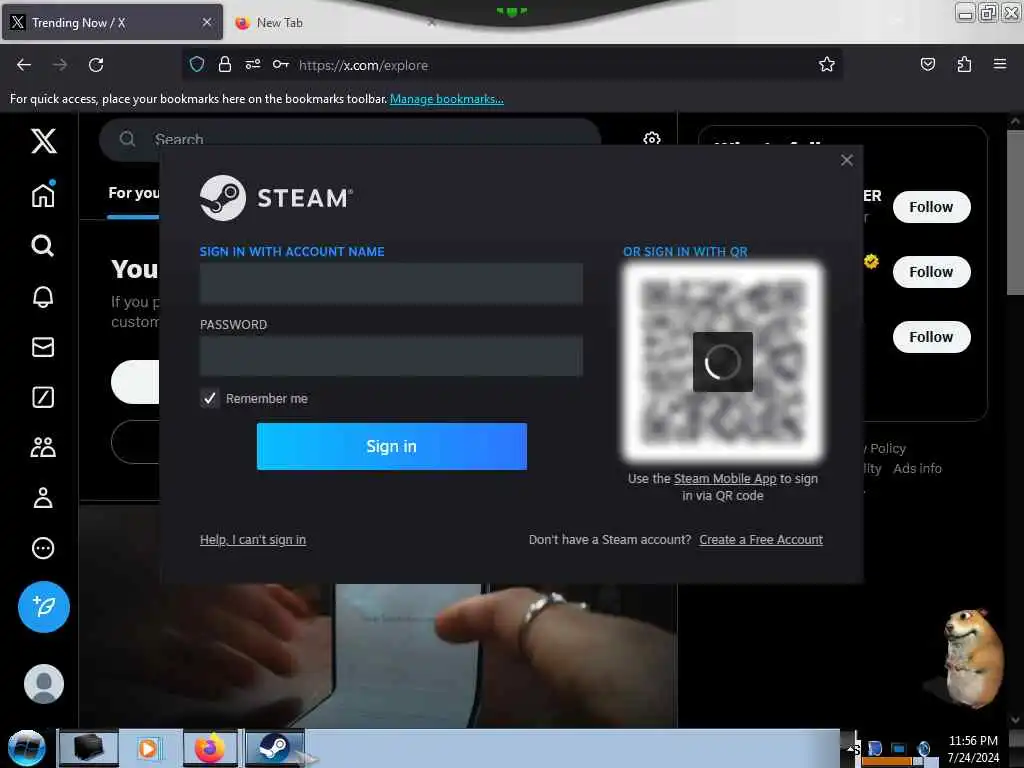Open Grok slash icon in the X sidebar
Screen dimensions: 1024x768
[x=43, y=397]
